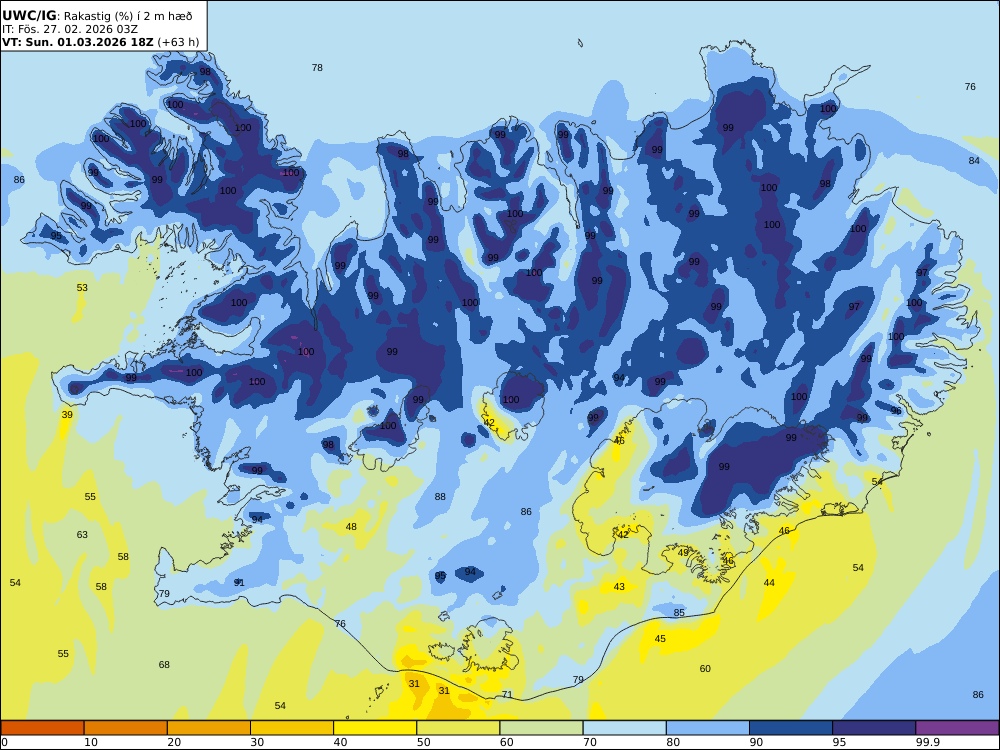Click the value 96 in the eastern fjords
Image resolution: width=1000 pixels, height=750 pixels.
[x=896, y=411]
